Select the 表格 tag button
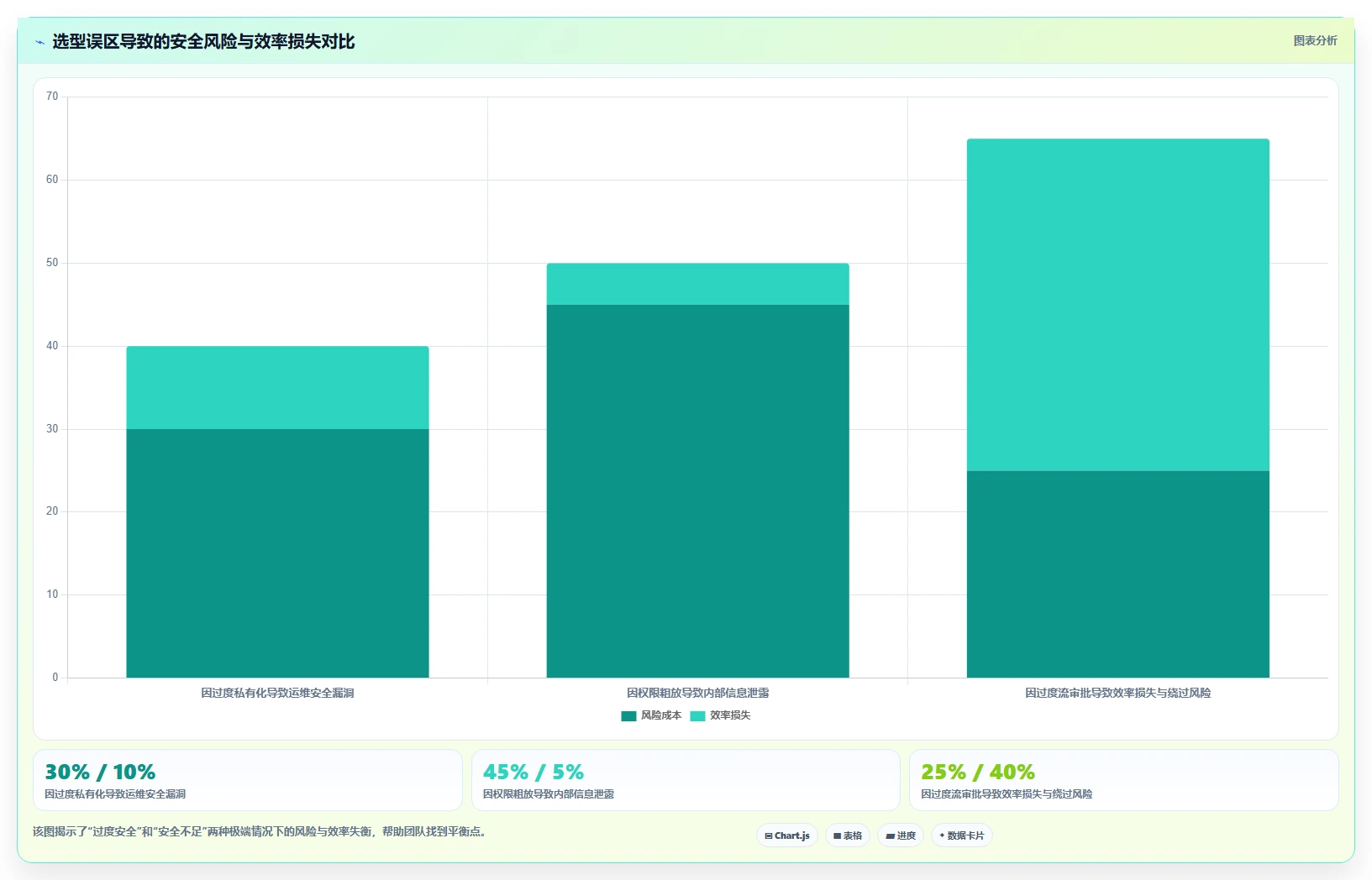The image size is (1372, 880). point(848,835)
